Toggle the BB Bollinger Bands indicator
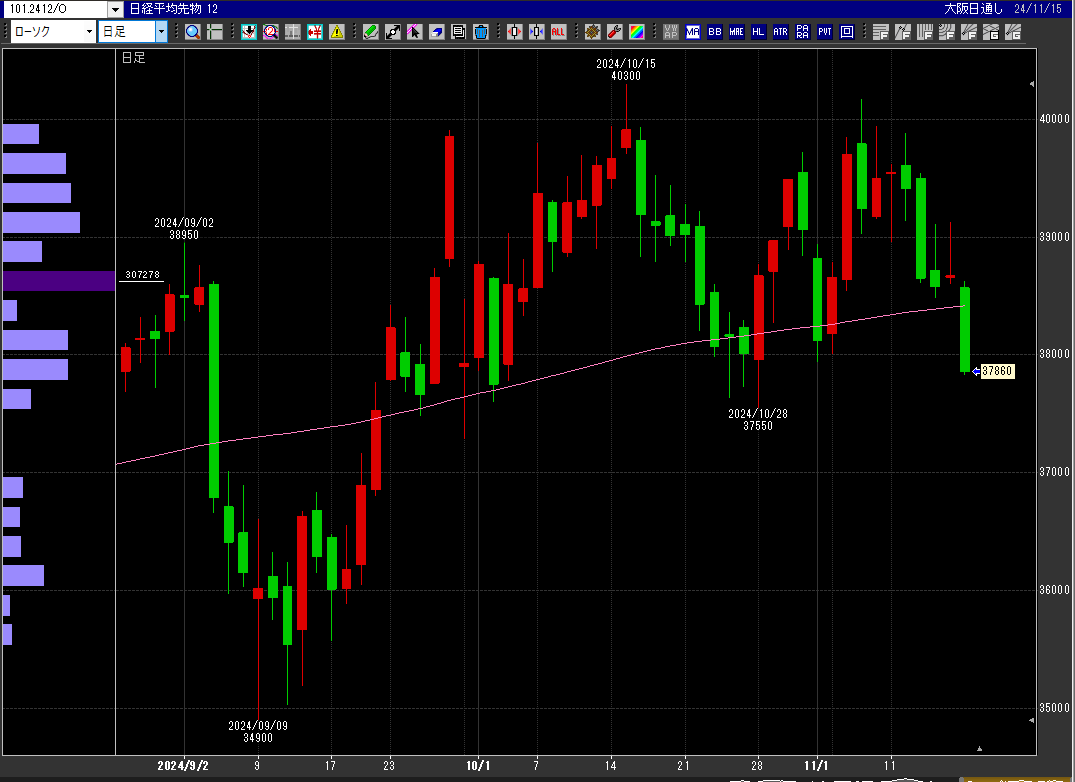 [x=715, y=32]
